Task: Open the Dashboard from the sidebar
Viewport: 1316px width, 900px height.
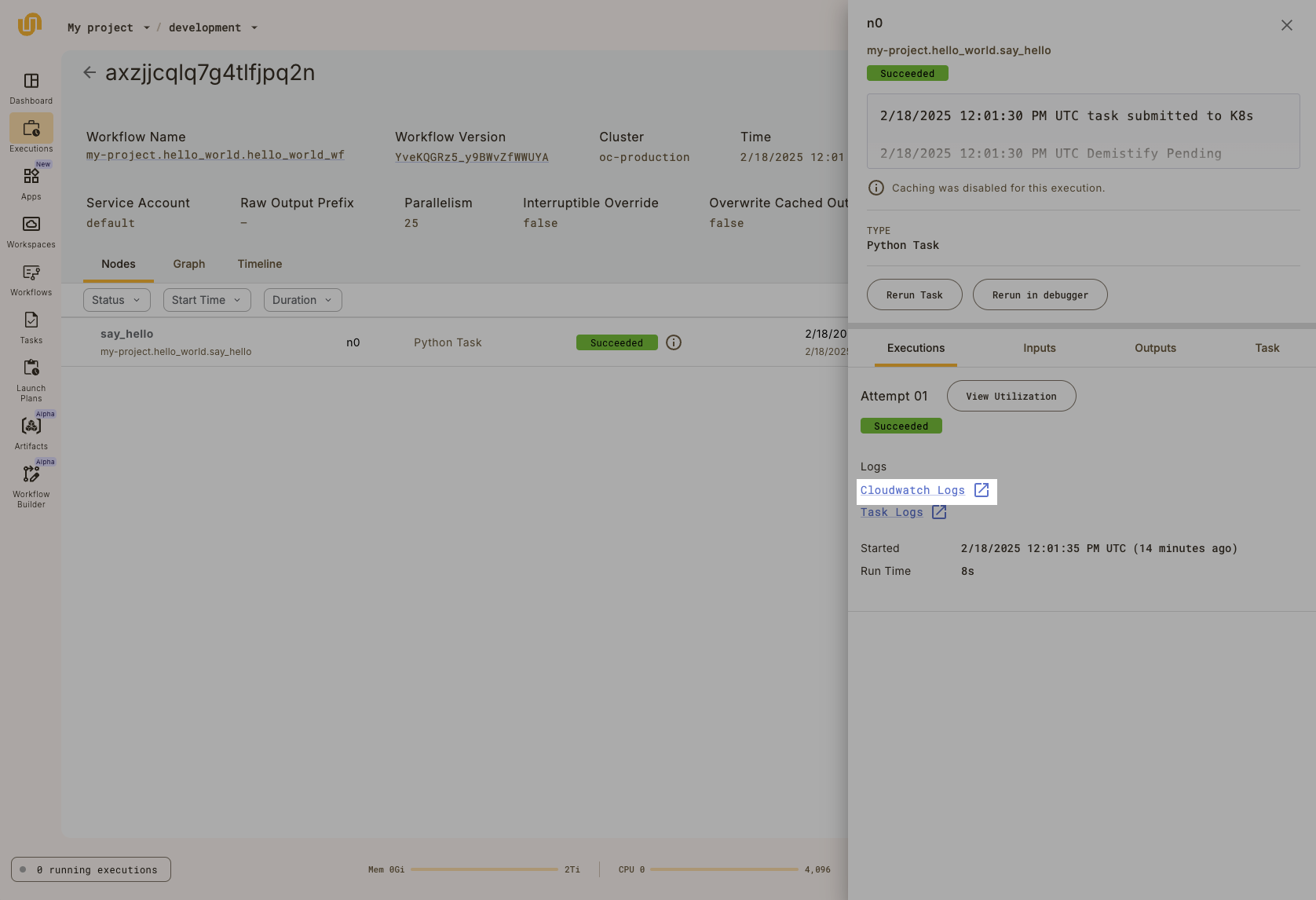Action: [x=31, y=88]
